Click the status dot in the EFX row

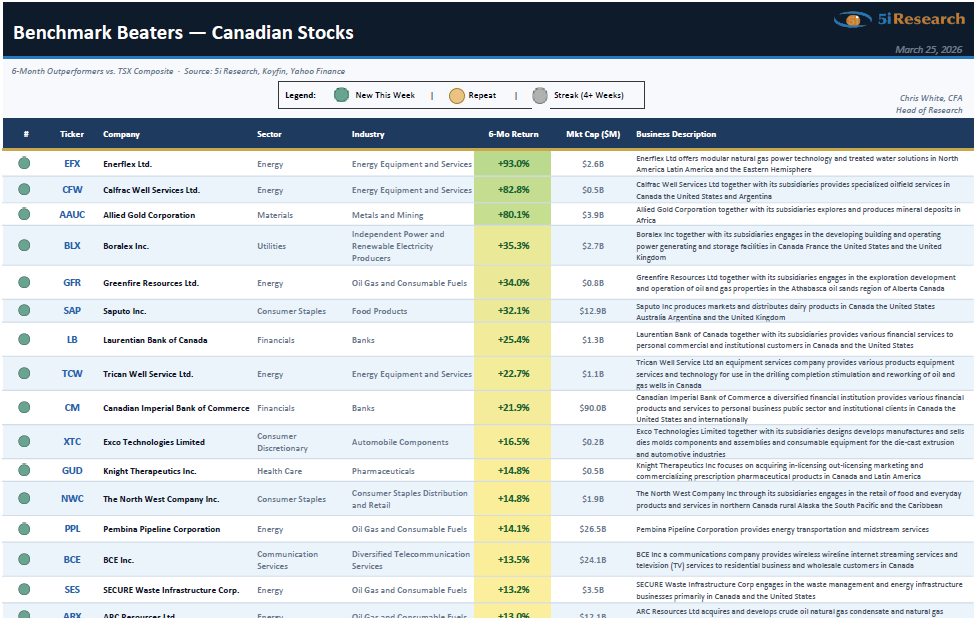24,163
